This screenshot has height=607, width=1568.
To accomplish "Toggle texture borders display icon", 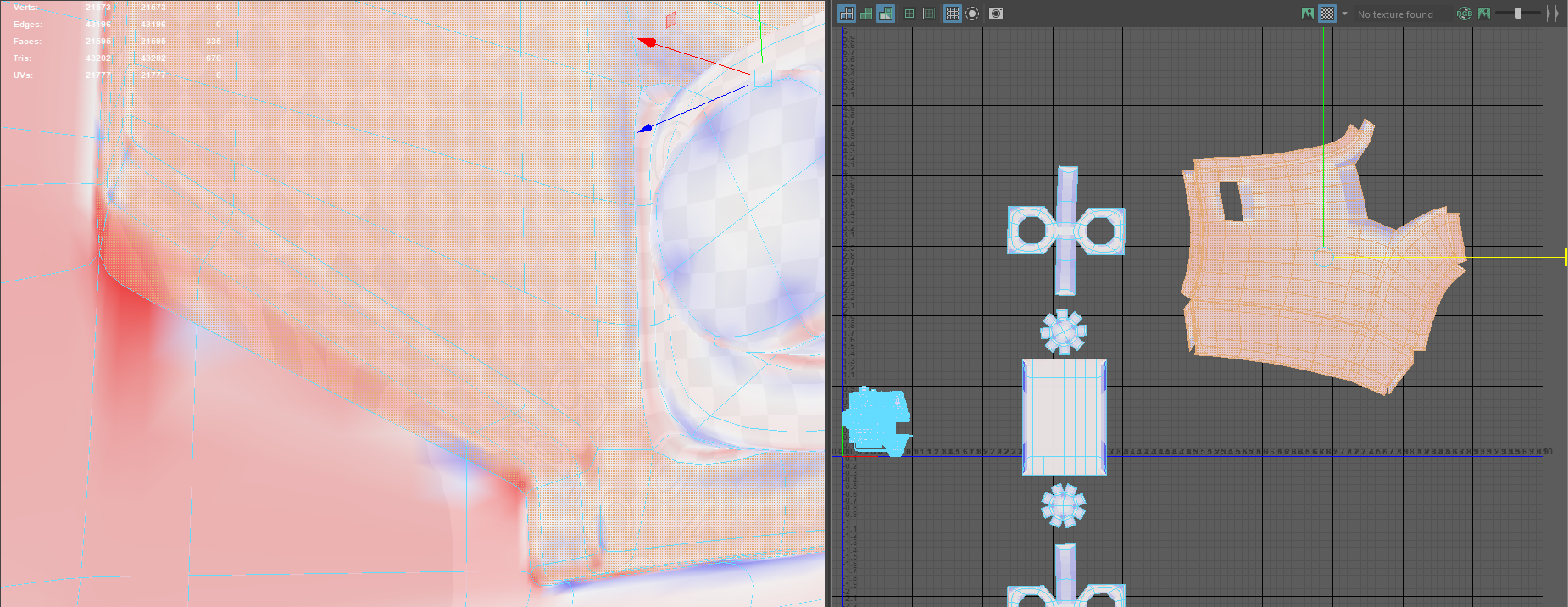I will coord(909,14).
